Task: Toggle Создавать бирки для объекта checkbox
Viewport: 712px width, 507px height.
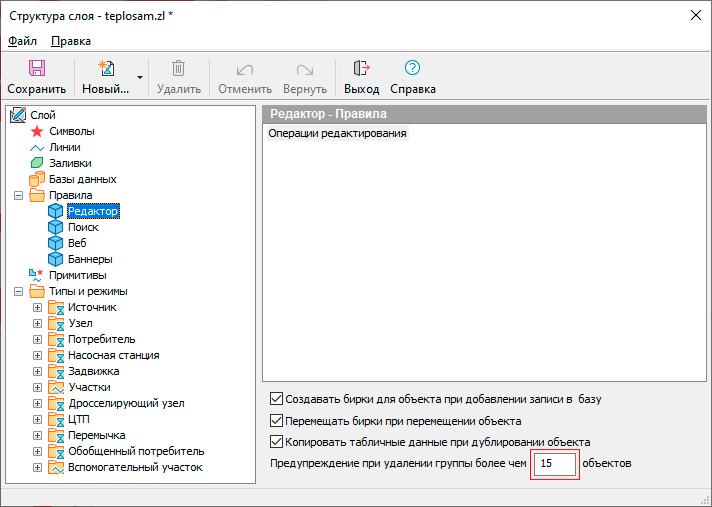Action: pyautogui.click(x=277, y=399)
